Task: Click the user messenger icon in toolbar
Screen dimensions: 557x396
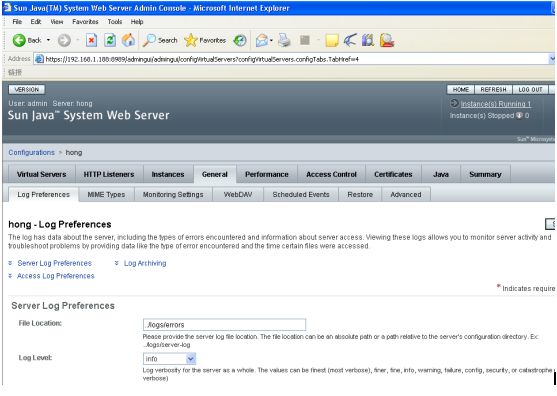Action: pyautogui.click(x=387, y=40)
